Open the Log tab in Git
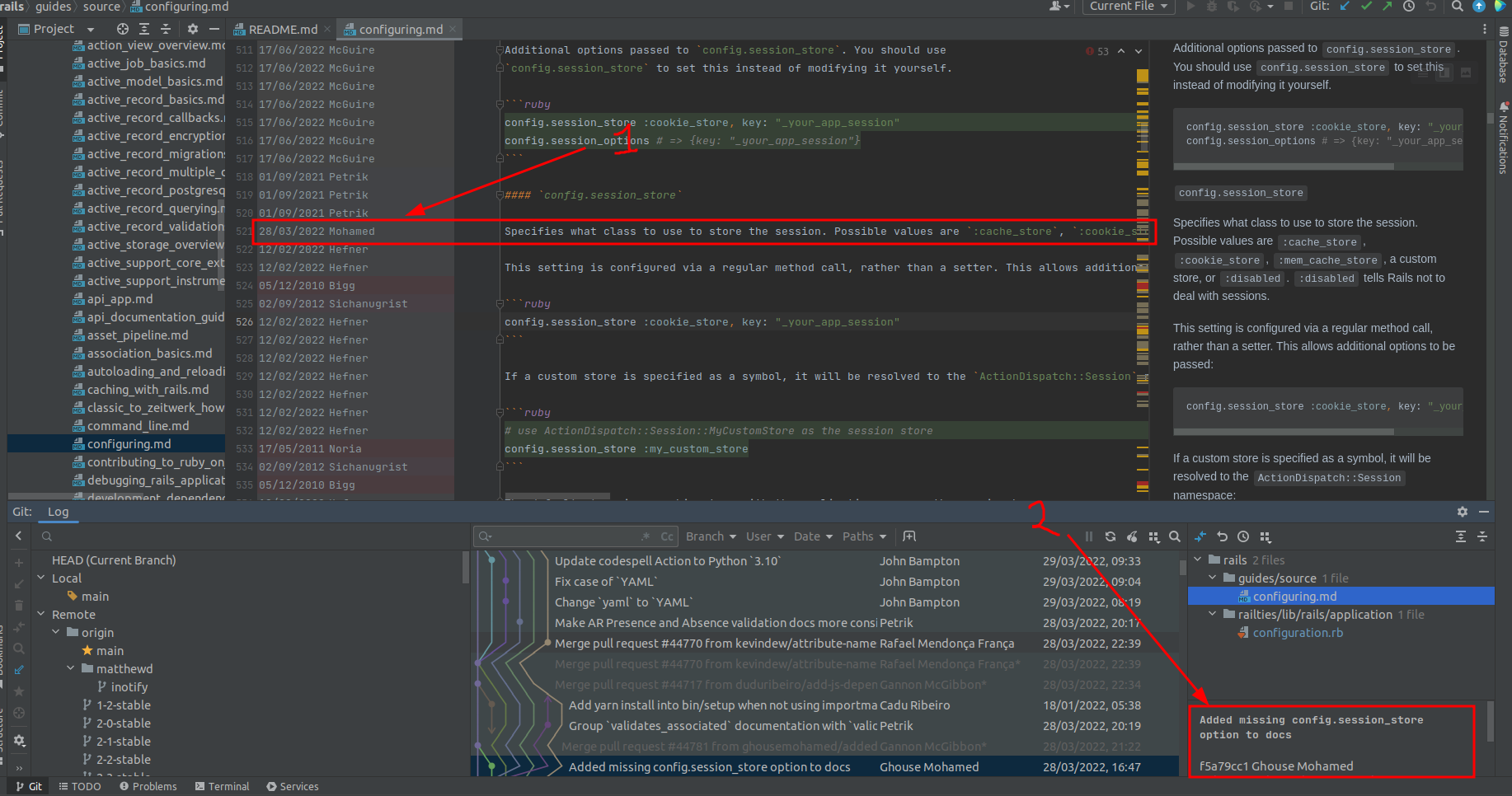The width and height of the screenshot is (1512, 796). 58,512
